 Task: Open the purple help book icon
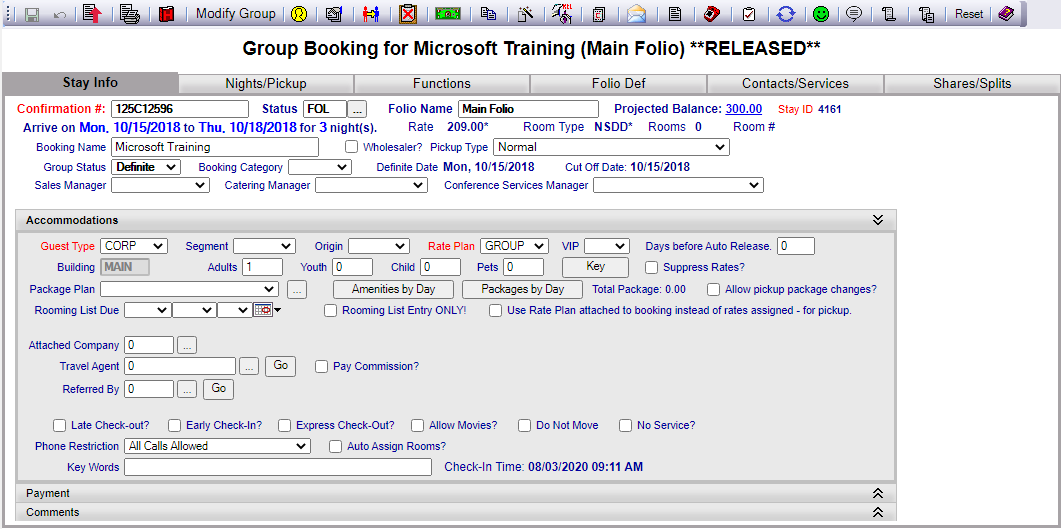click(1006, 14)
